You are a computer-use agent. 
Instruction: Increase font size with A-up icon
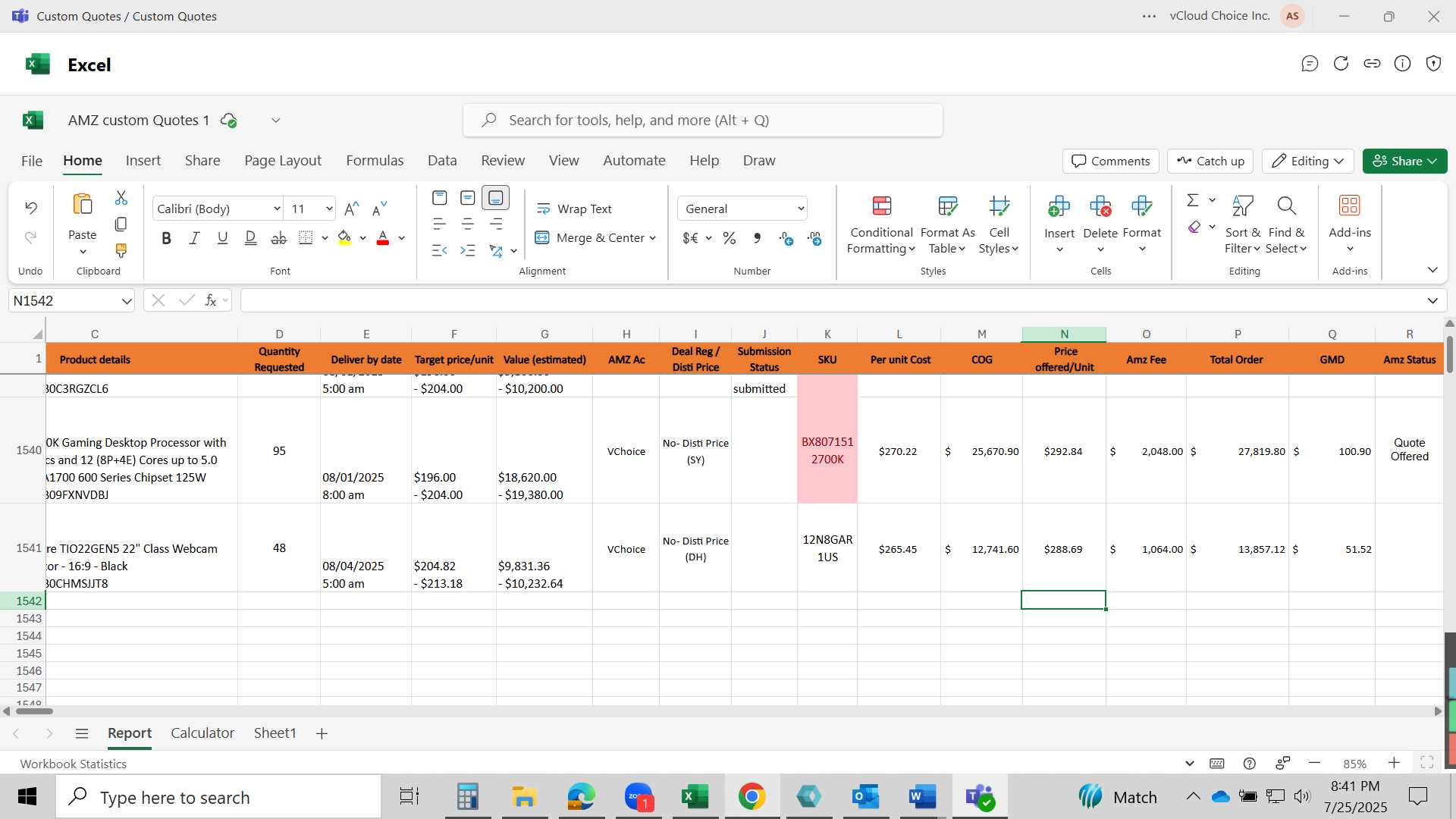(352, 209)
